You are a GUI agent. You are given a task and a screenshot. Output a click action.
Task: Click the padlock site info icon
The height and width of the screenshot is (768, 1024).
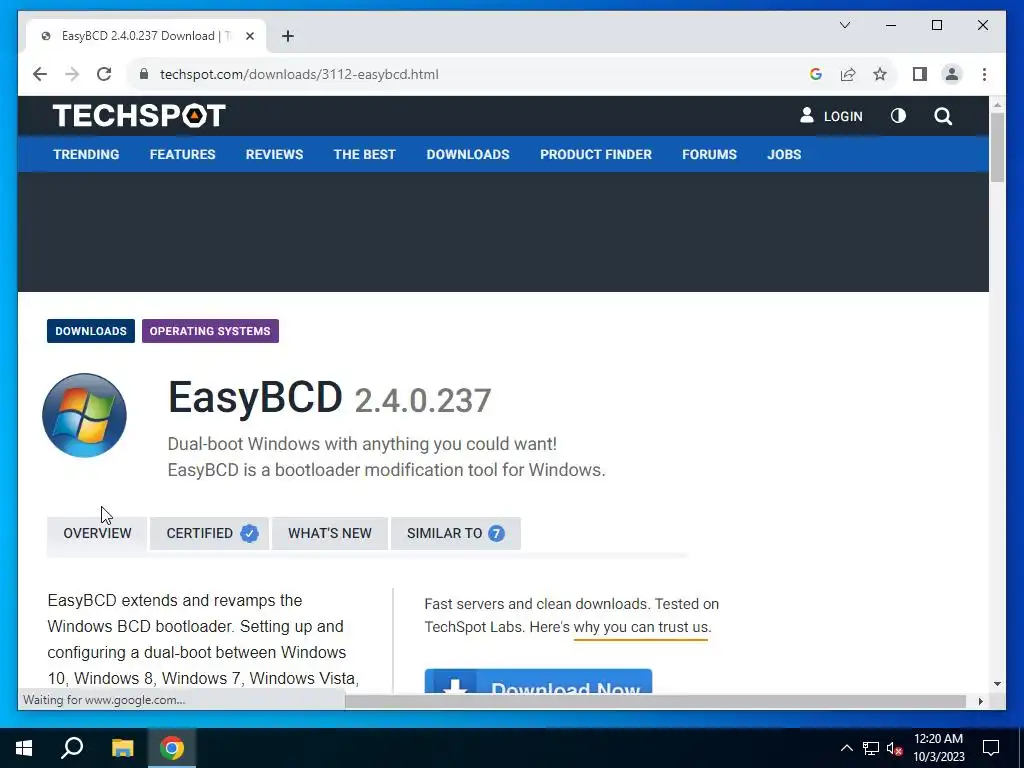coord(144,74)
